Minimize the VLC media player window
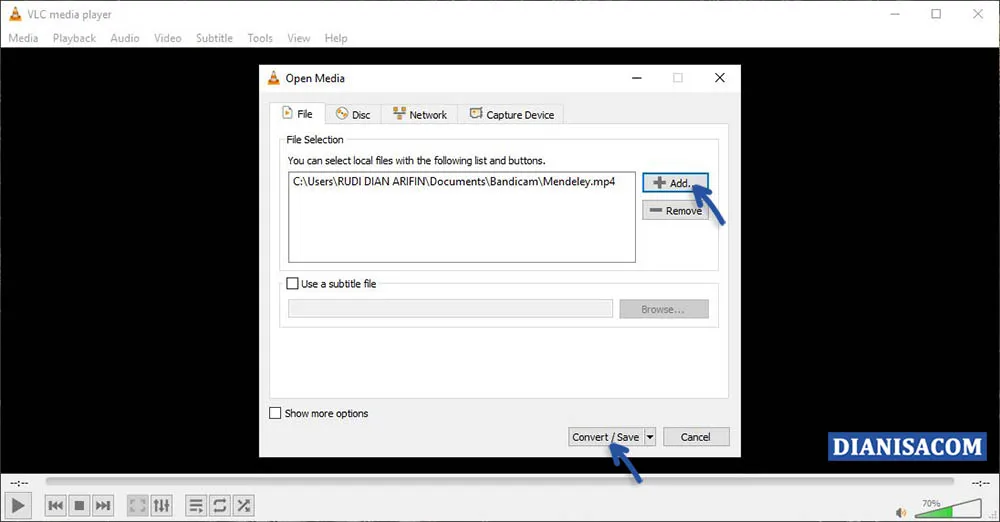Viewport: 1000px width, 522px height. point(895,13)
